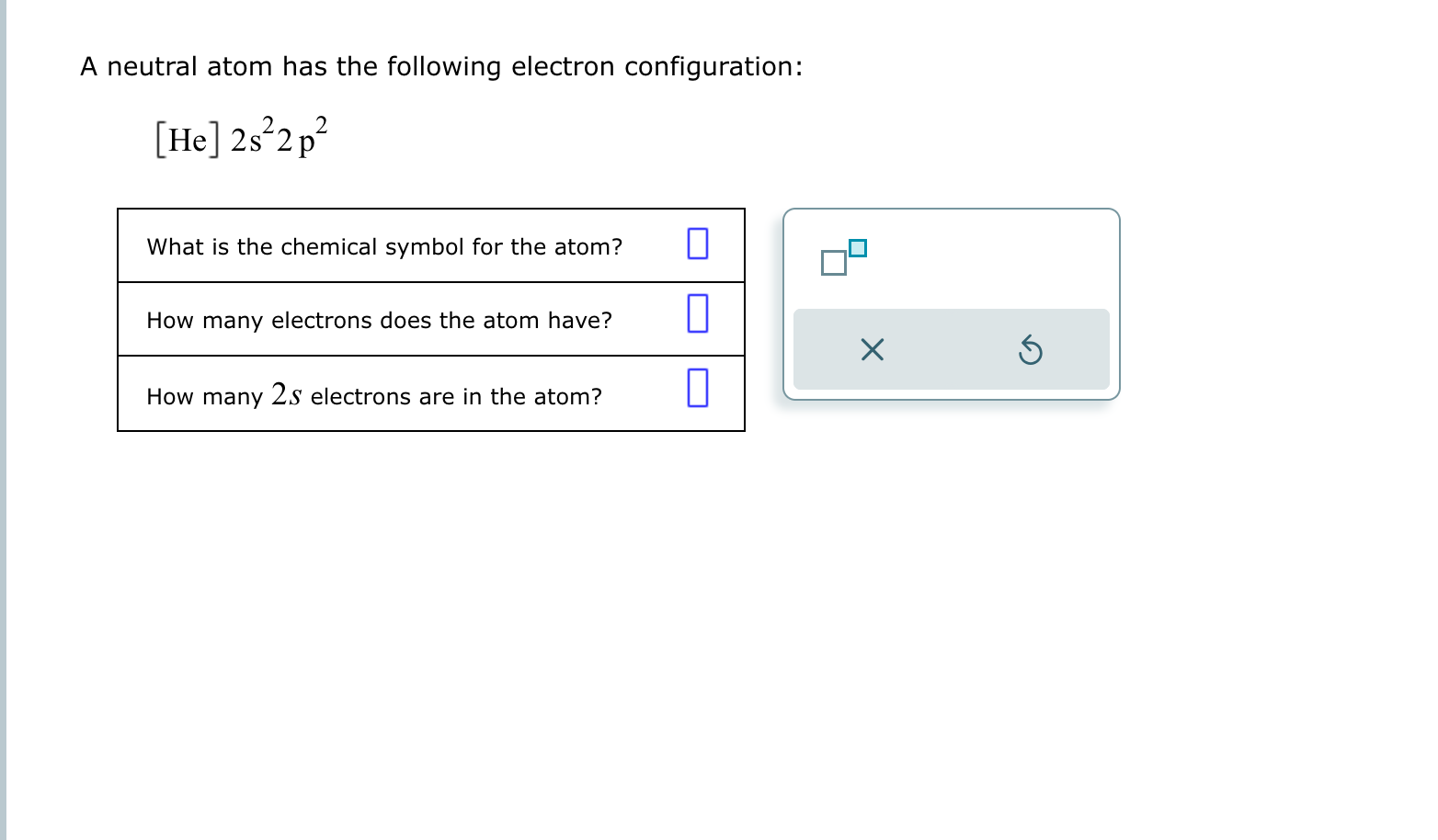Select the blue box beside the first question

(x=697, y=244)
